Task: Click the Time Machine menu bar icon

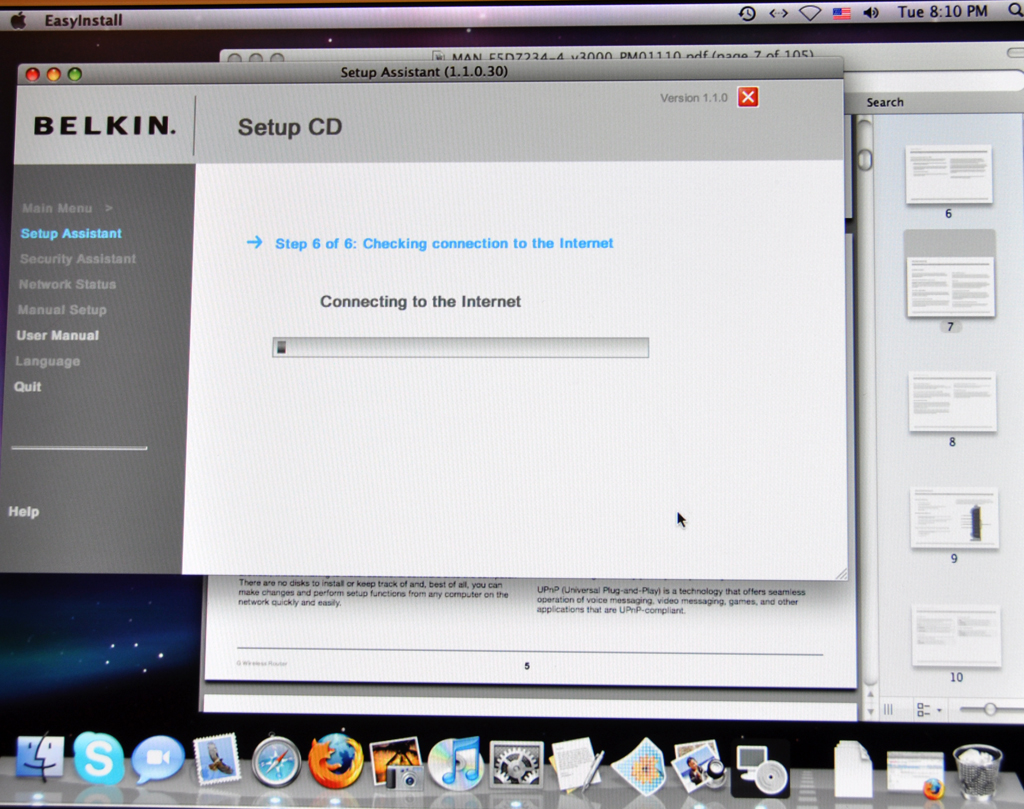Action: point(747,13)
